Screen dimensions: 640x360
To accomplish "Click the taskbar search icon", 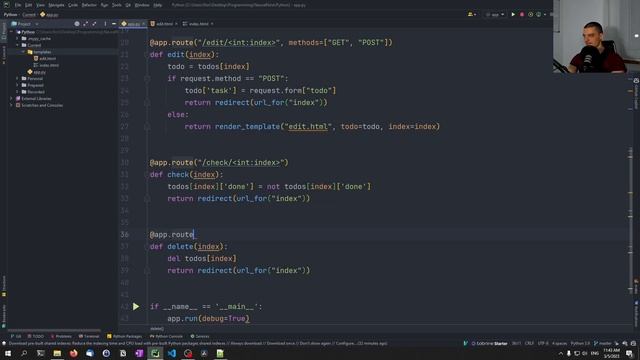I will pyautogui.click(x=24, y=353).
